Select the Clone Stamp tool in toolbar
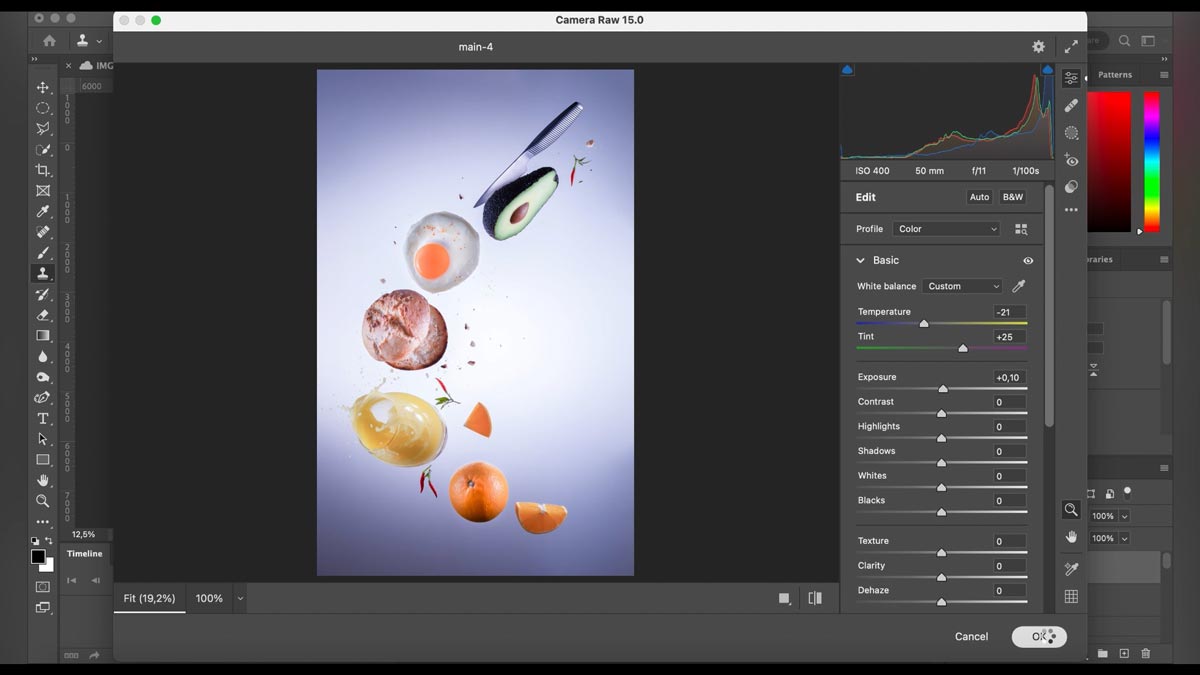Screen dimensions: 1200x675 pos(43,273)
